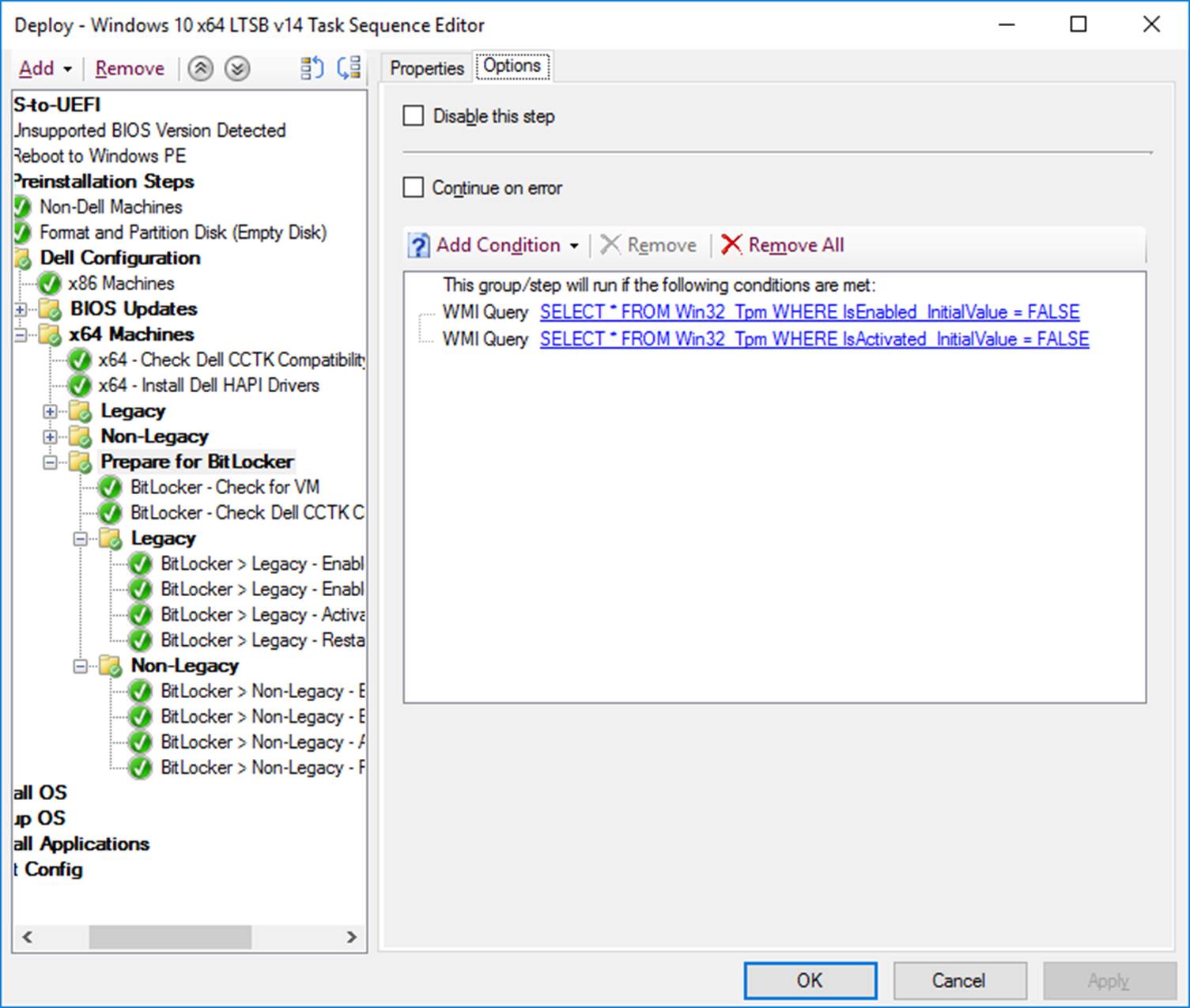
Task: Click folder icon of Legacy group above Non-Legacy under x64 Machines
Action: click(x=80, y=411)
